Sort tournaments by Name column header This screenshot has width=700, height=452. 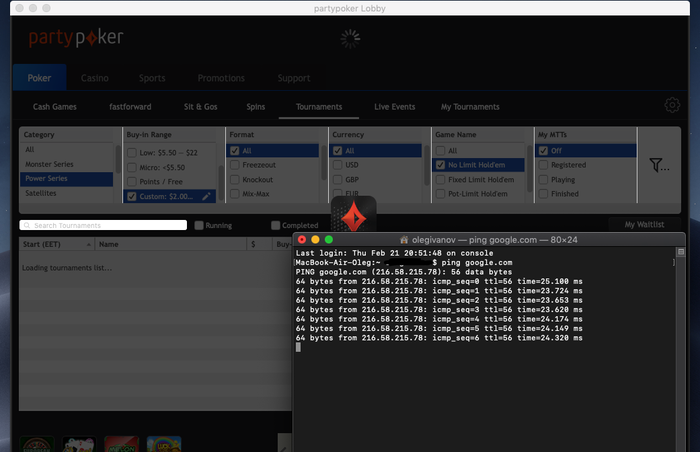tap(171, 244)
